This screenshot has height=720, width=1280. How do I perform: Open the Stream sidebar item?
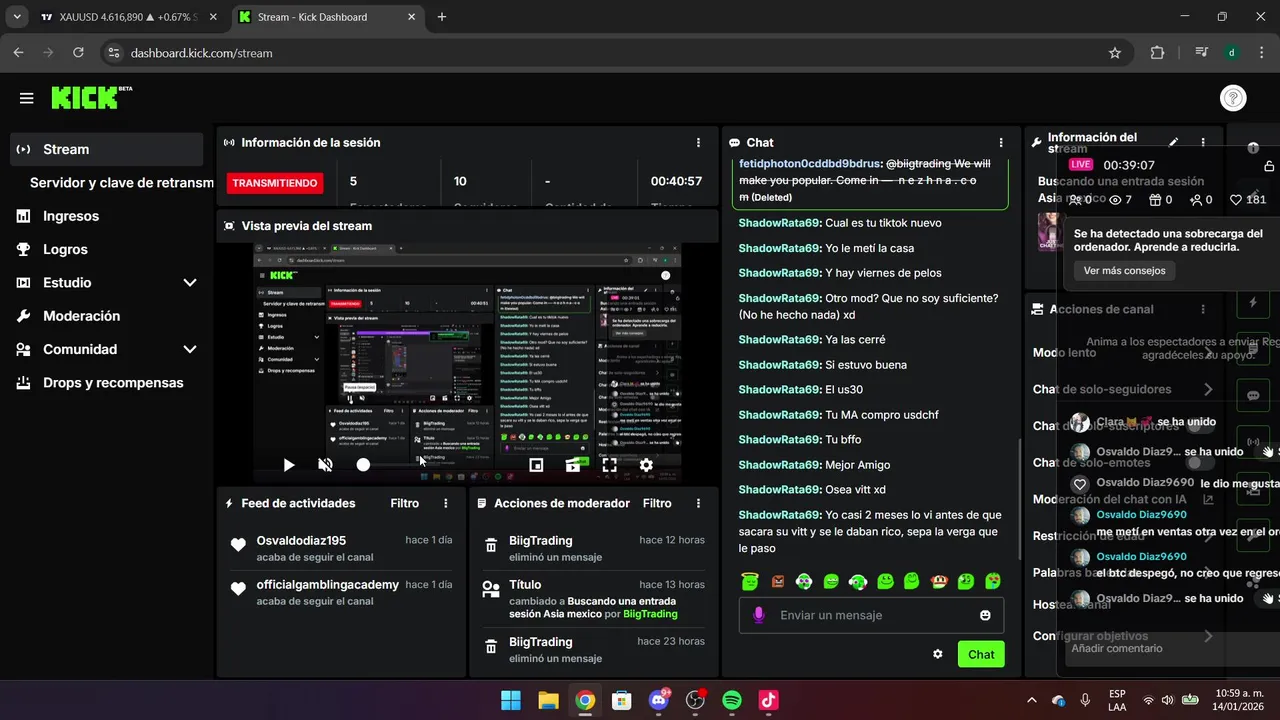[107, 149]
